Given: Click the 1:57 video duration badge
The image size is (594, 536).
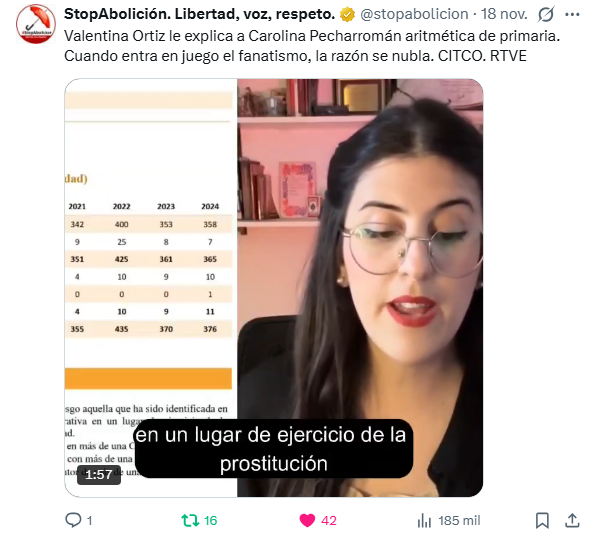Looking at the screenshot, I should 98,474.
